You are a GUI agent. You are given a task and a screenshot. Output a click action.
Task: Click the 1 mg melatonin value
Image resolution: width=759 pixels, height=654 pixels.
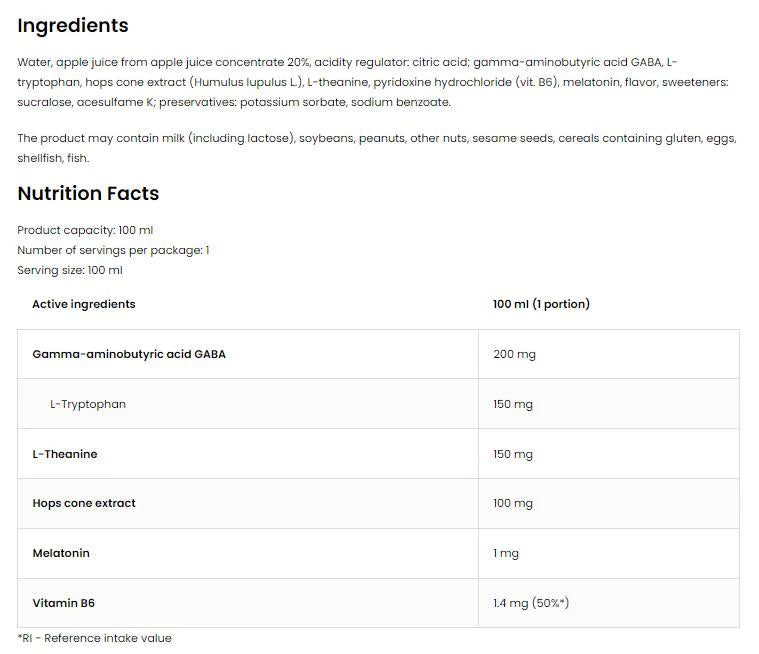pyautogui.click(x=506, y=553)
